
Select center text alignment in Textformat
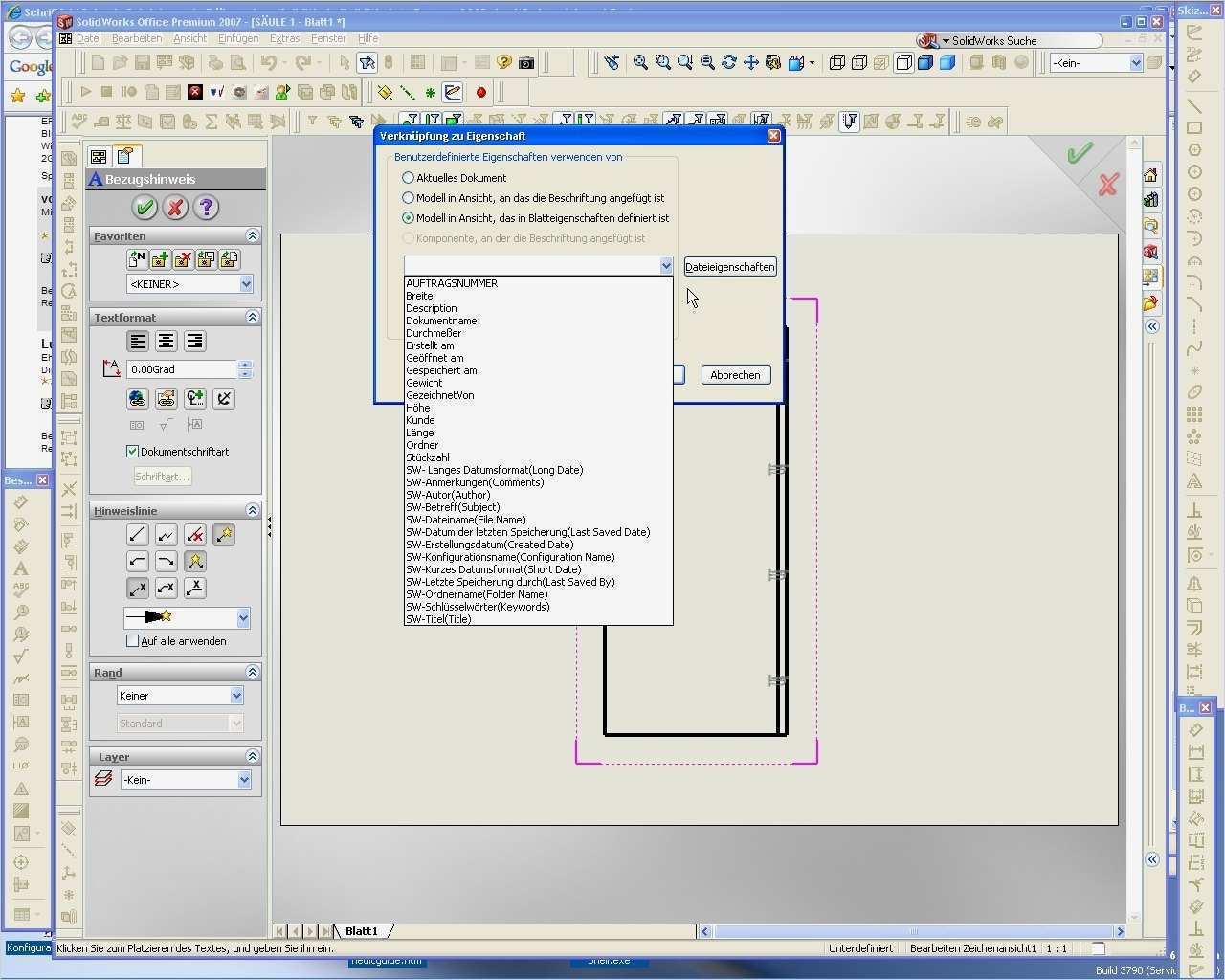coord(165,341)
